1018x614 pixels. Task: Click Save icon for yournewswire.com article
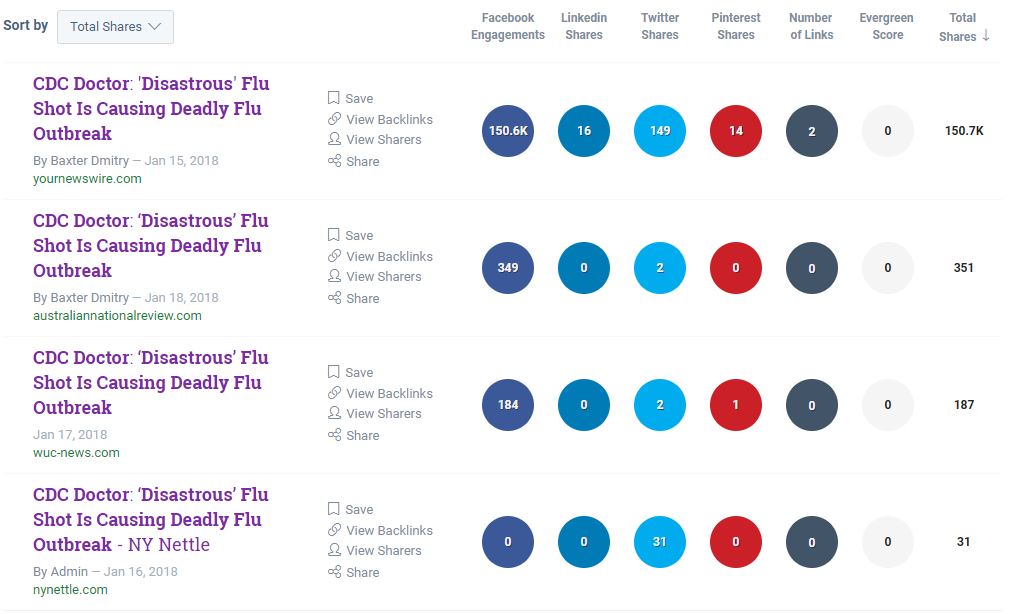(x=334, y=98)
